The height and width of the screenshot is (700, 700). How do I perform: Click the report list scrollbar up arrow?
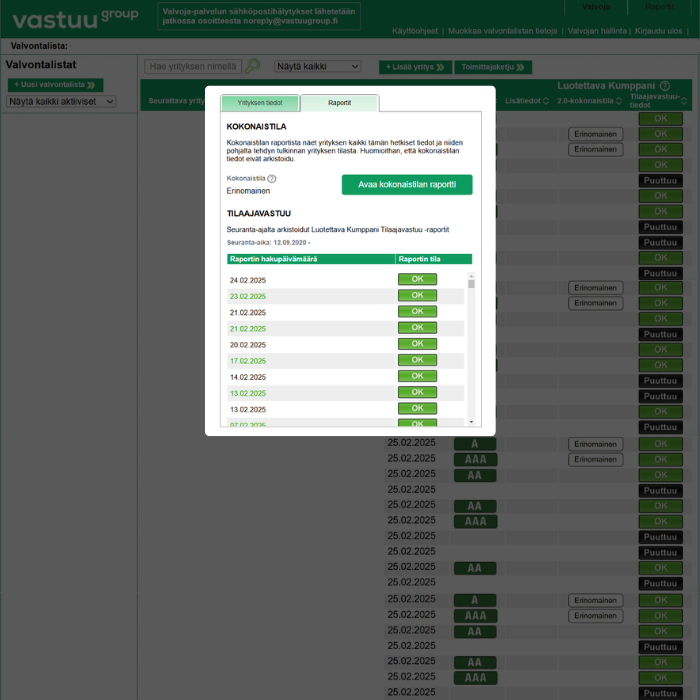471,272
